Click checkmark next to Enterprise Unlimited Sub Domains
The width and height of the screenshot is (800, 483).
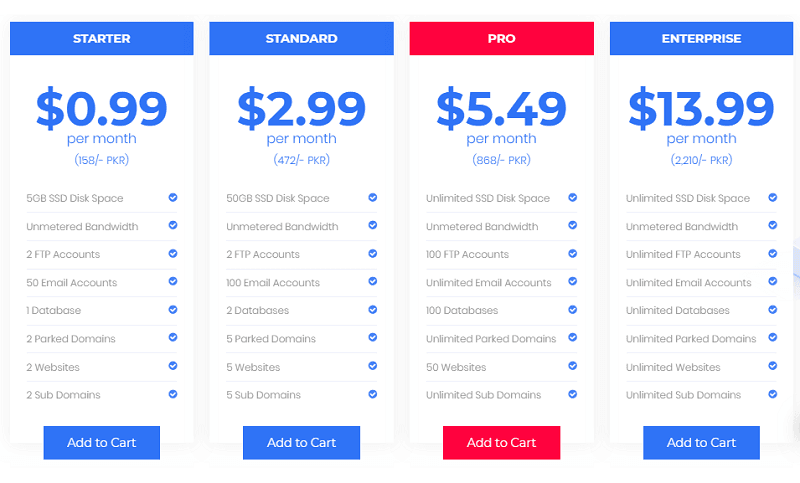[773, 394]
